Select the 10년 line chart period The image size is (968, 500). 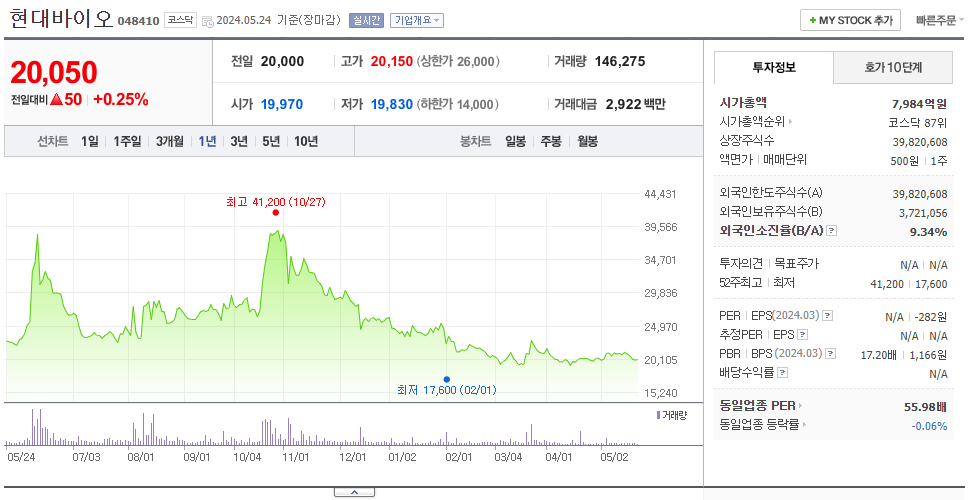tap(306, 141)
